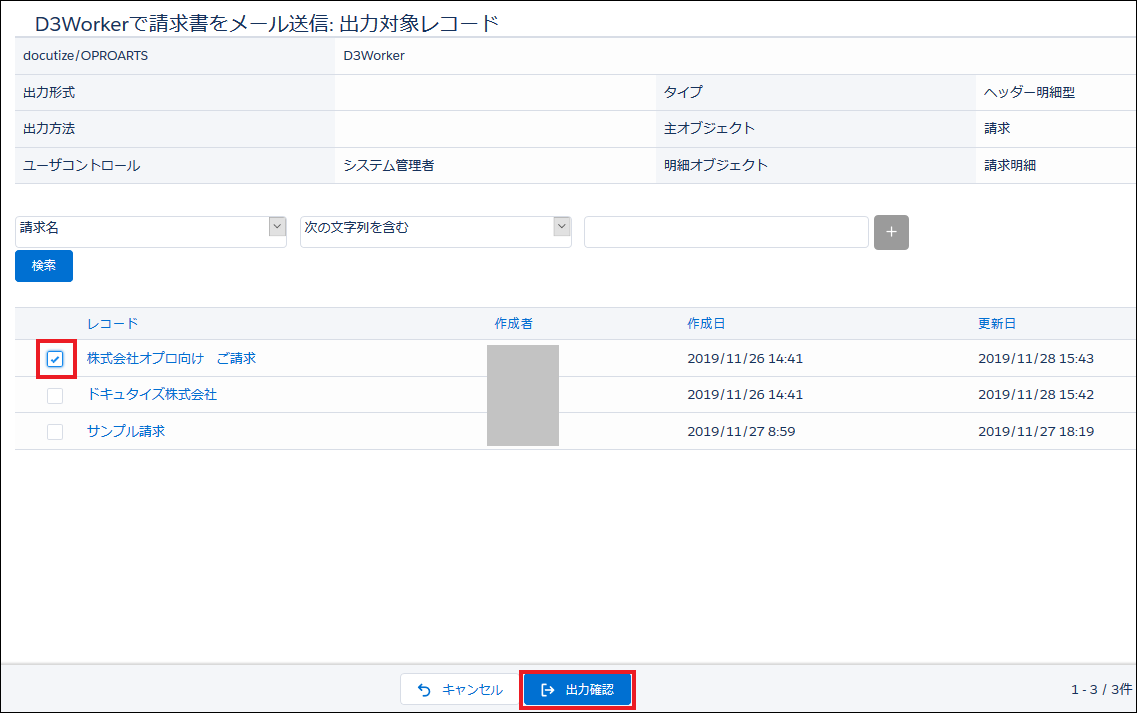Open the サンプル請求 record link
Image resolution: width=1137 pixels, height=713 pixels.
(x=126, y=431)
